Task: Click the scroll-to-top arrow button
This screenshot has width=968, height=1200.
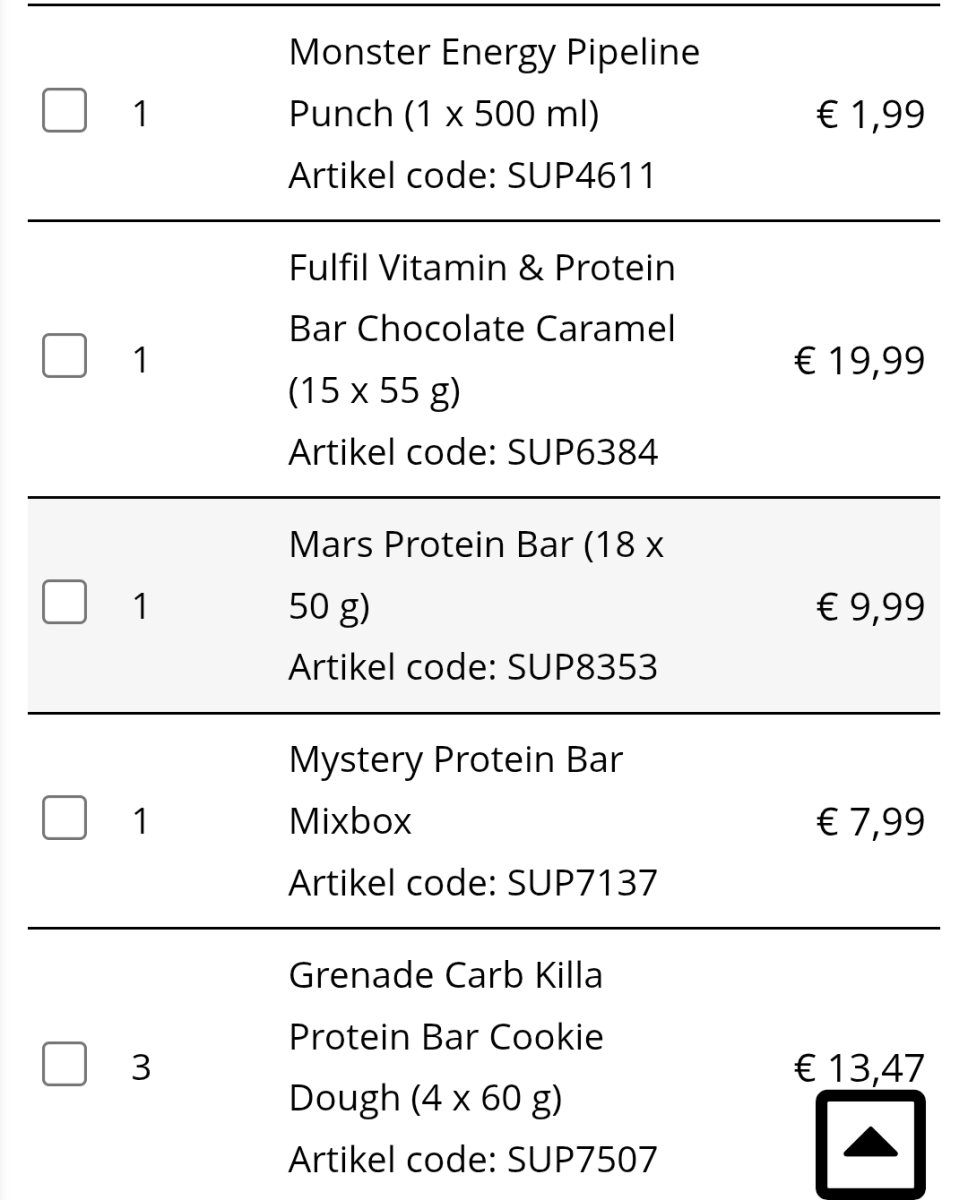Action: coord(870,1145)
